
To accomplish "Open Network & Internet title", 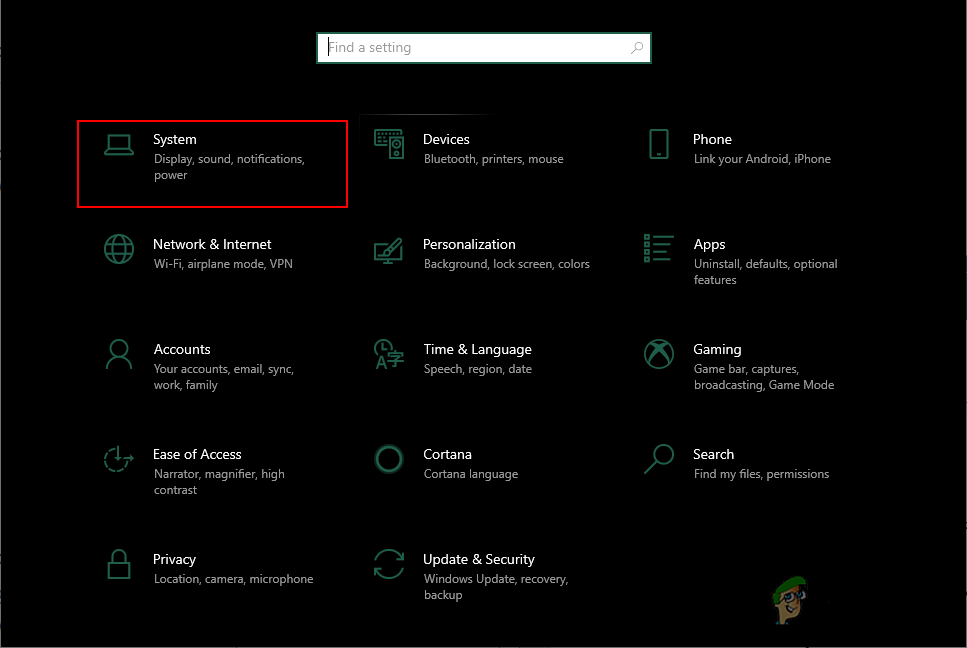I will tap(212, 244).
